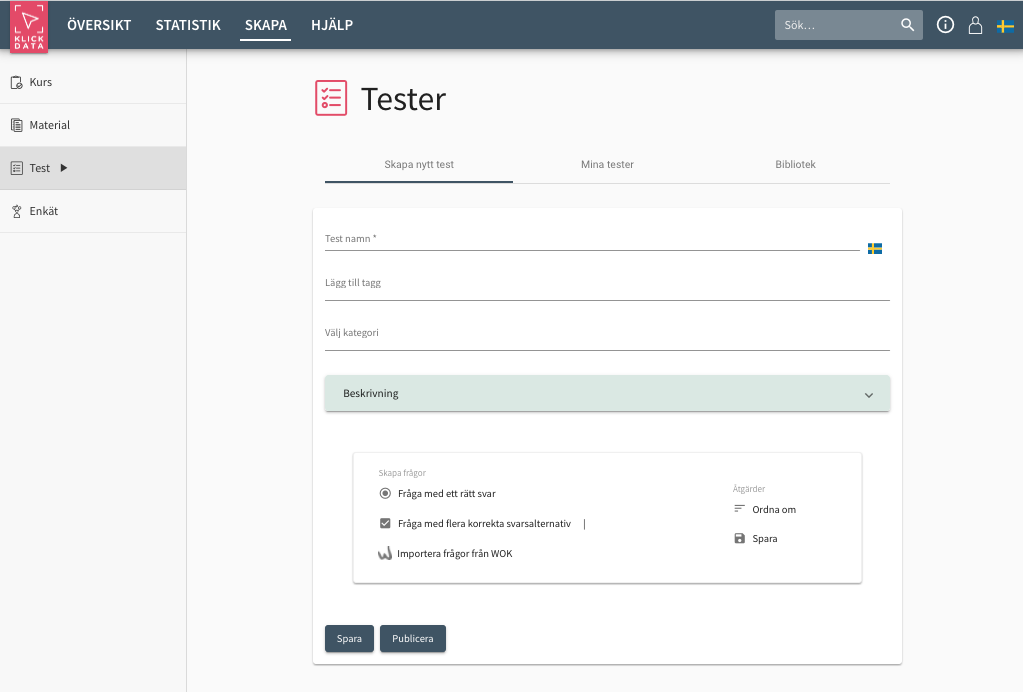1023x692 pixels.
Task: Click the Ordna om action text
Action: [774, 509]
